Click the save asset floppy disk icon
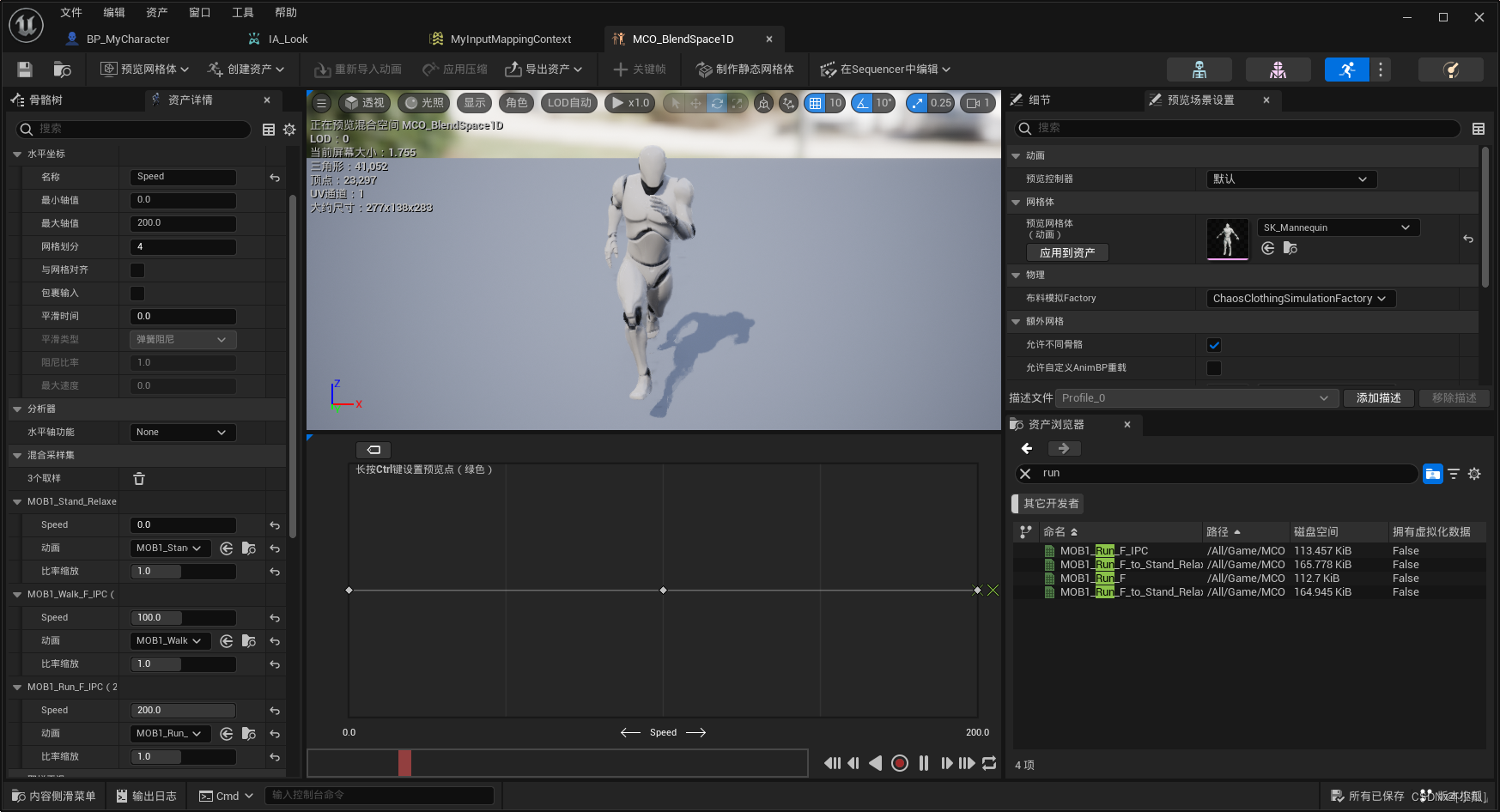The height and width of the screenshot is (812, 1500). (25, 70)
